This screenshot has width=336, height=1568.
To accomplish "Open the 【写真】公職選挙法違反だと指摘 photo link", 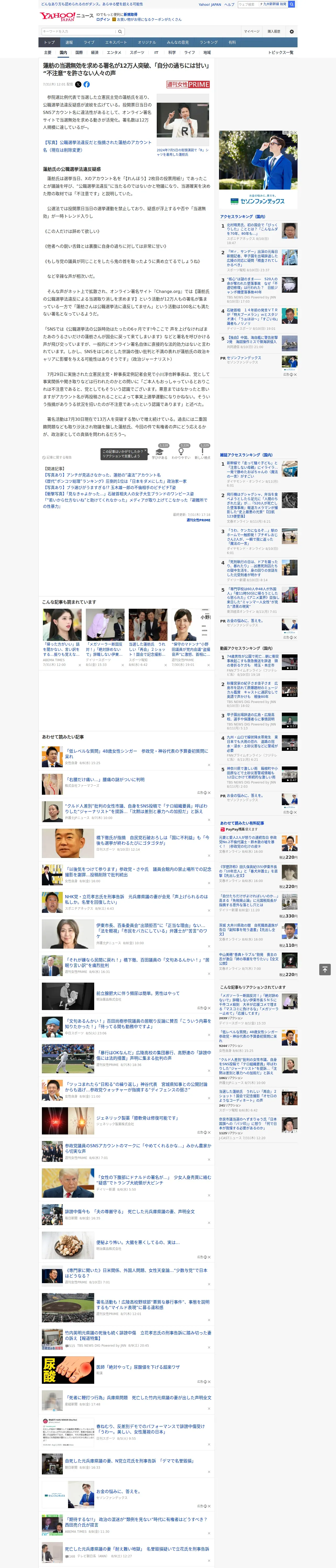I will tap(97, 146).
